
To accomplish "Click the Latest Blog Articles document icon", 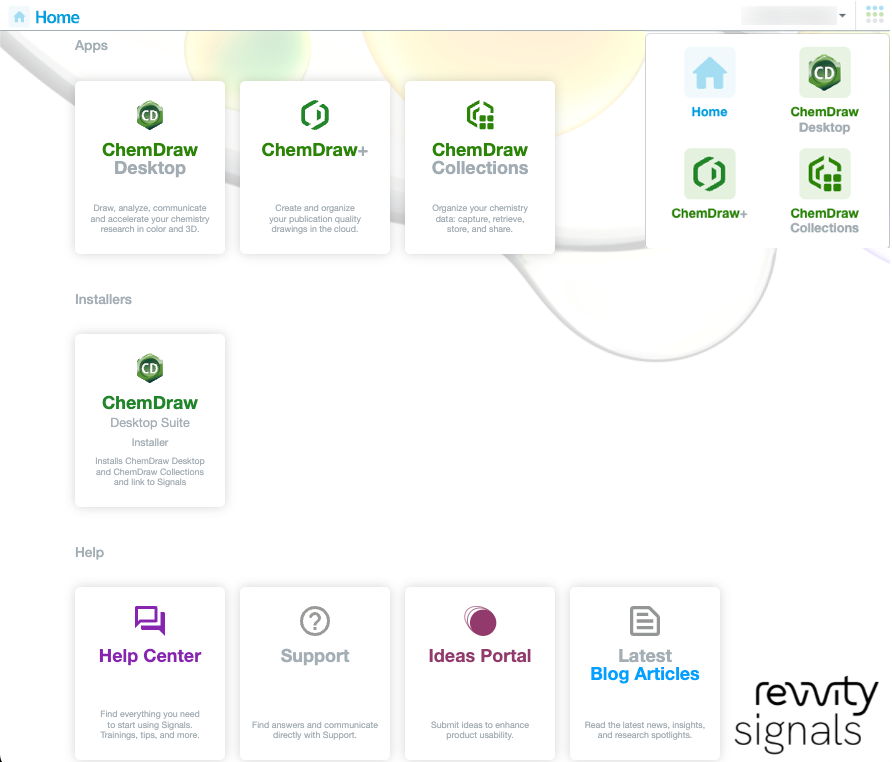I will click(644, 621).
